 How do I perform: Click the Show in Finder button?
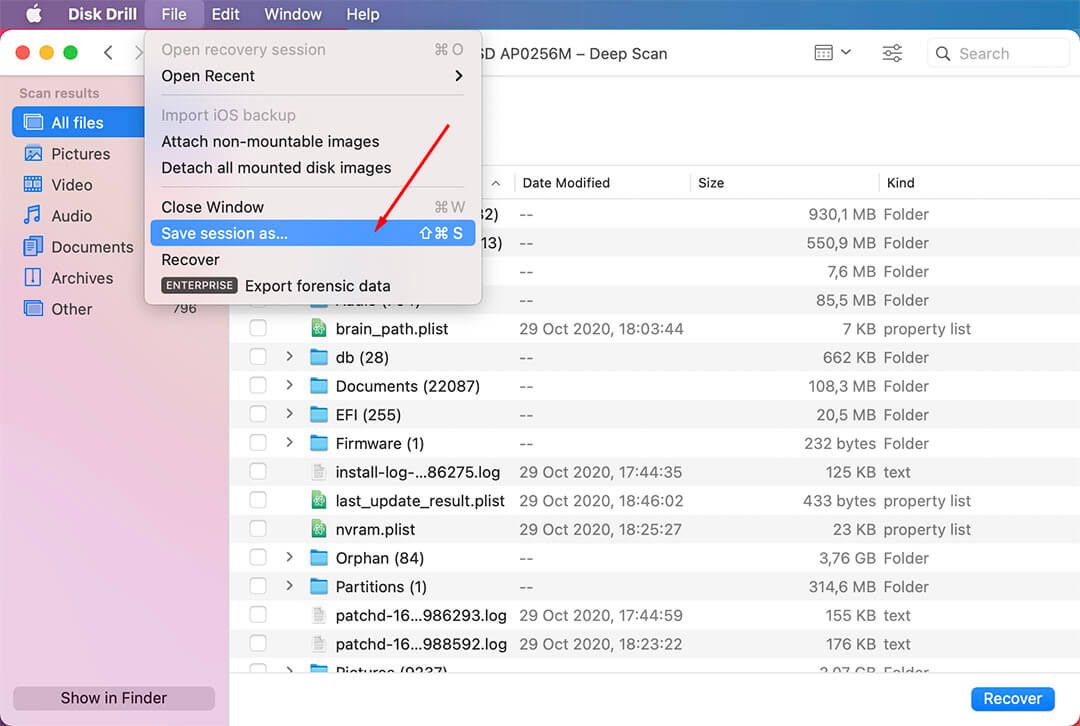pyautogui.click(x=114, y=698)
